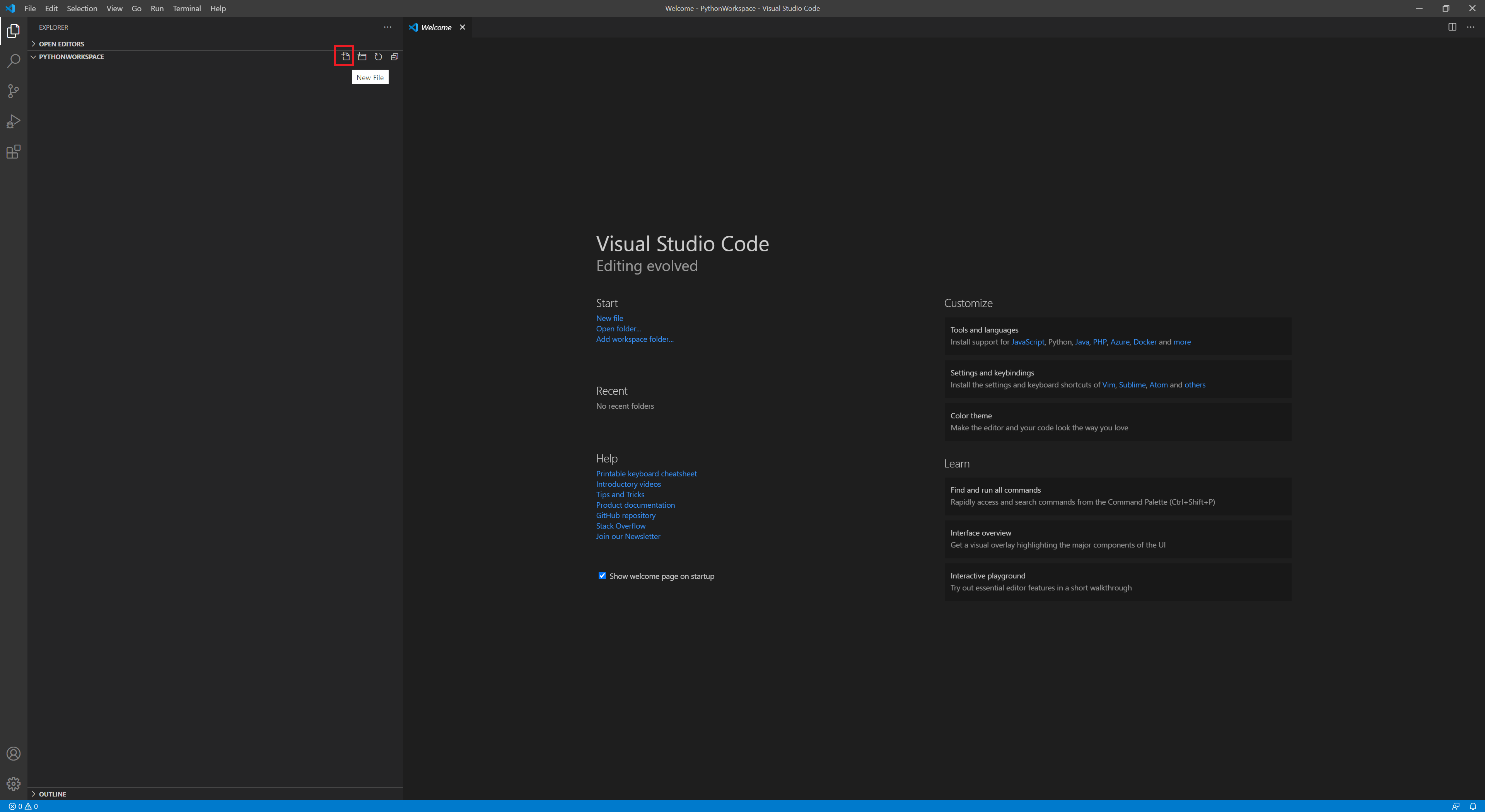Open the Selection menu
Screen dimensions: 1485x812
82,8
